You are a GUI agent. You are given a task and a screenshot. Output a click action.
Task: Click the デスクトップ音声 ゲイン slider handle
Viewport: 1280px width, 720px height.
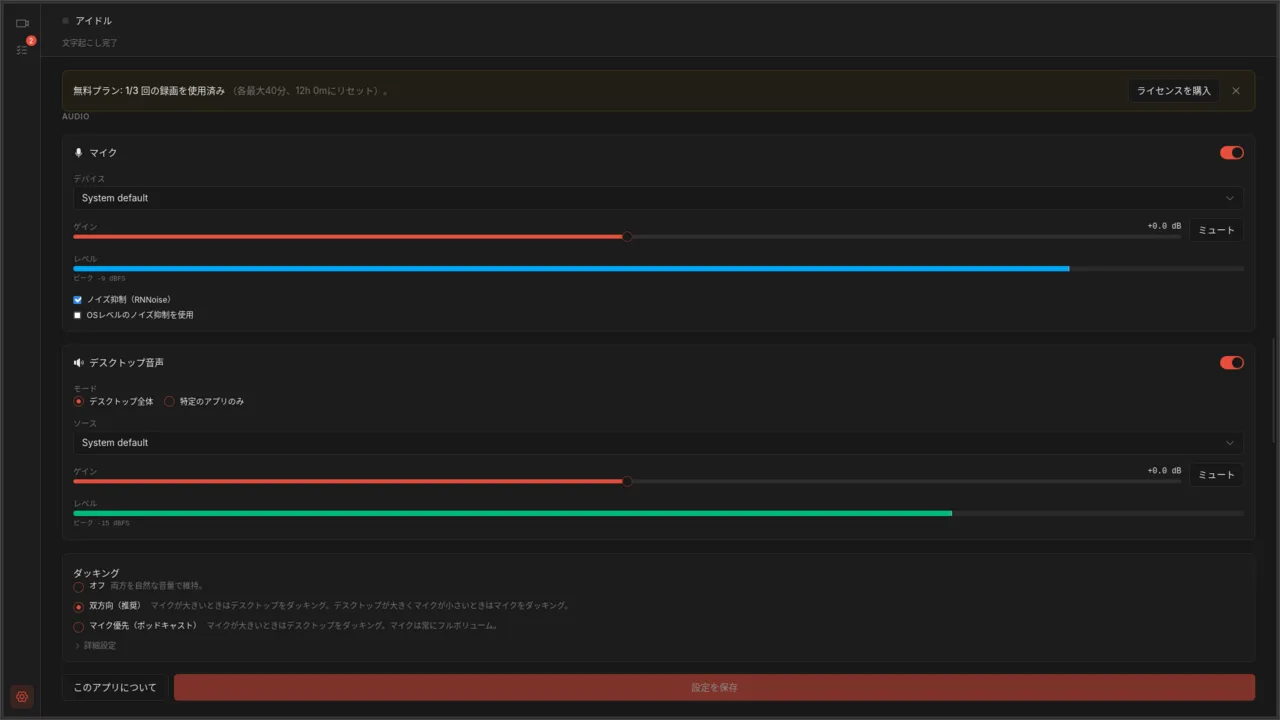[x=627, y=482]
